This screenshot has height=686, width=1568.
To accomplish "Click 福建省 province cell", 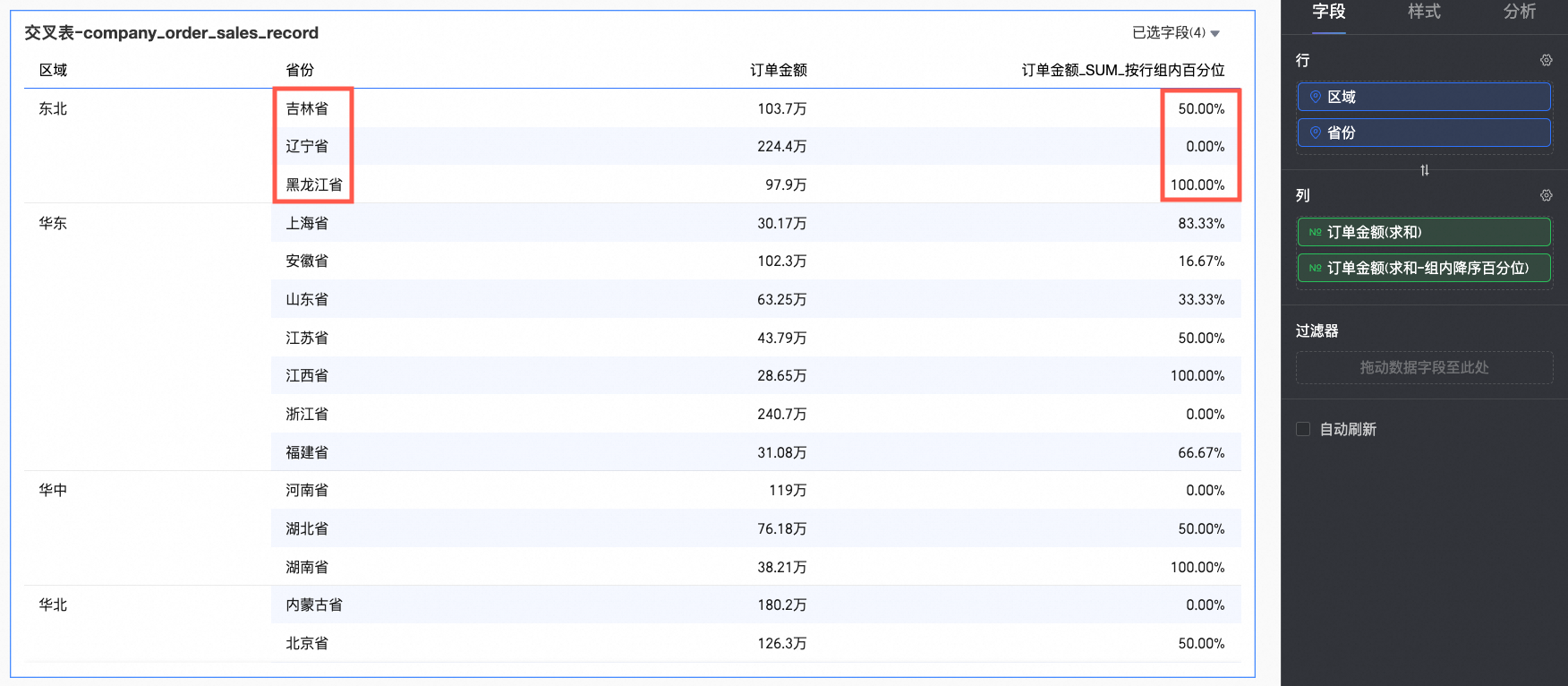I will pos(307,452).
